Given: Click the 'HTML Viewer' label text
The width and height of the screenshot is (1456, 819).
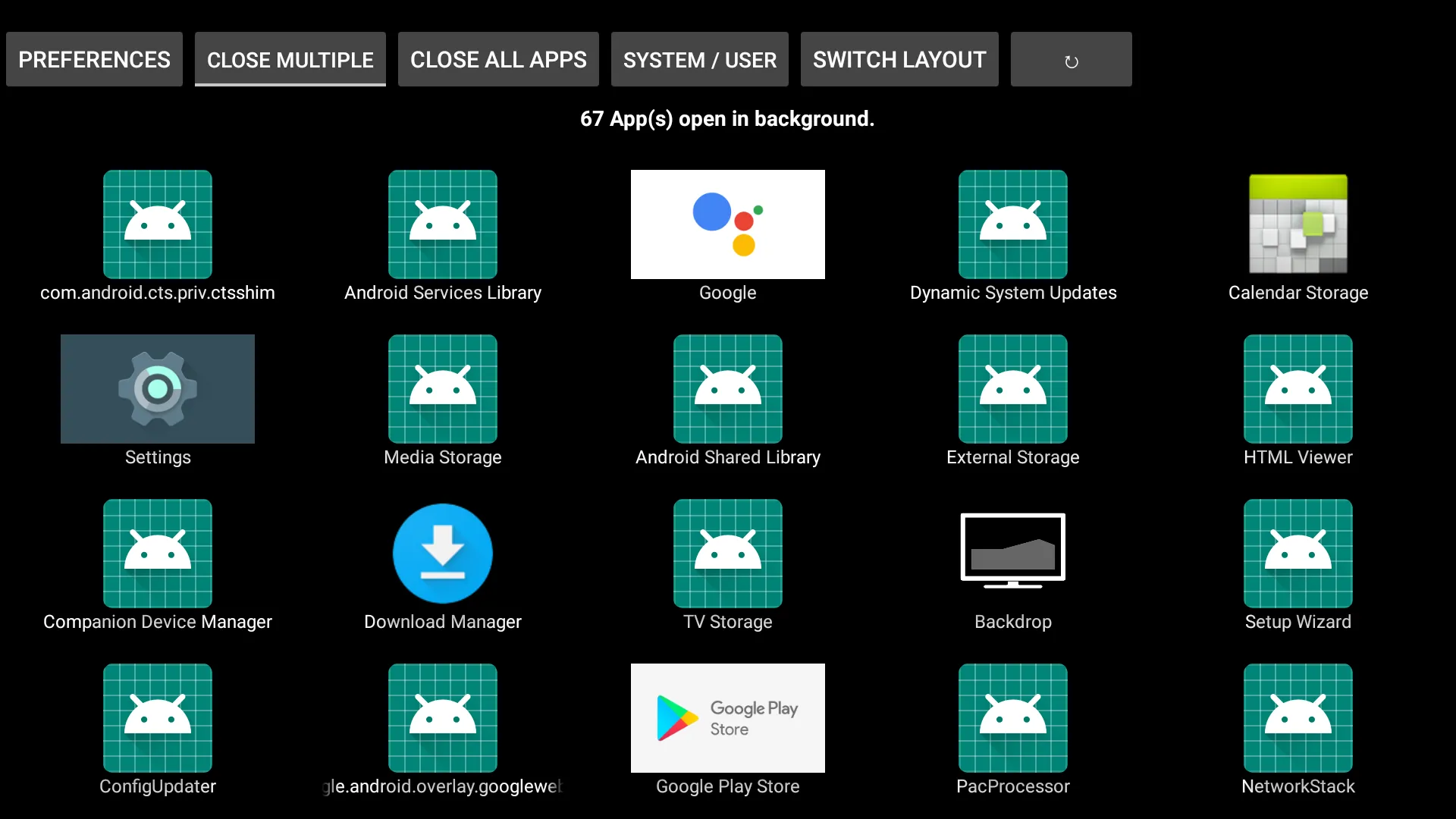Looking at the screenshot, I should [x=1298, y=457].
